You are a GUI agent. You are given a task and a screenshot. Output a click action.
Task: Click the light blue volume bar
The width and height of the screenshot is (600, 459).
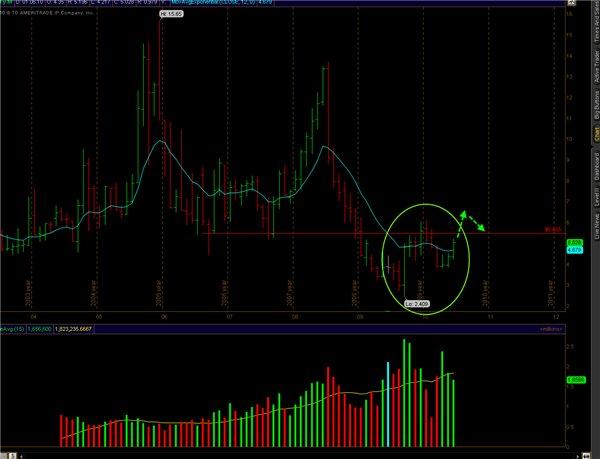coord(388,404)
